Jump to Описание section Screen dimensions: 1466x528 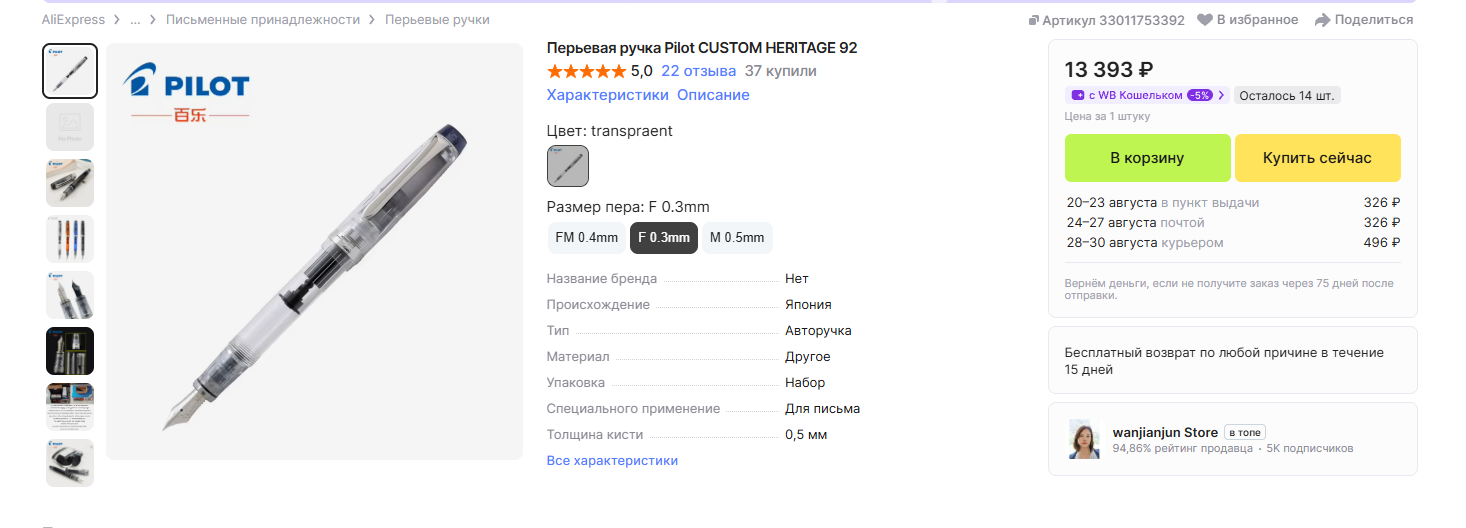pos(713,95)
